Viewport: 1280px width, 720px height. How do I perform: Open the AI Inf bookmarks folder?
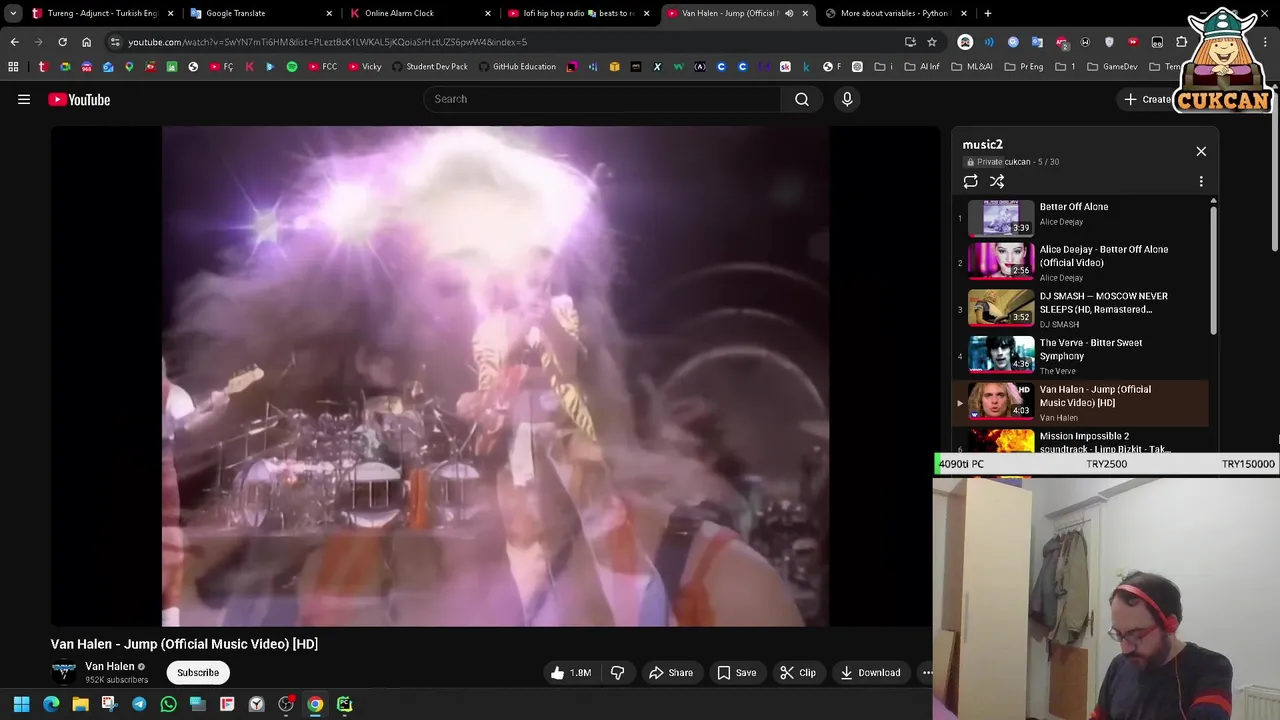pyautogui.click(x=922, y=67)
